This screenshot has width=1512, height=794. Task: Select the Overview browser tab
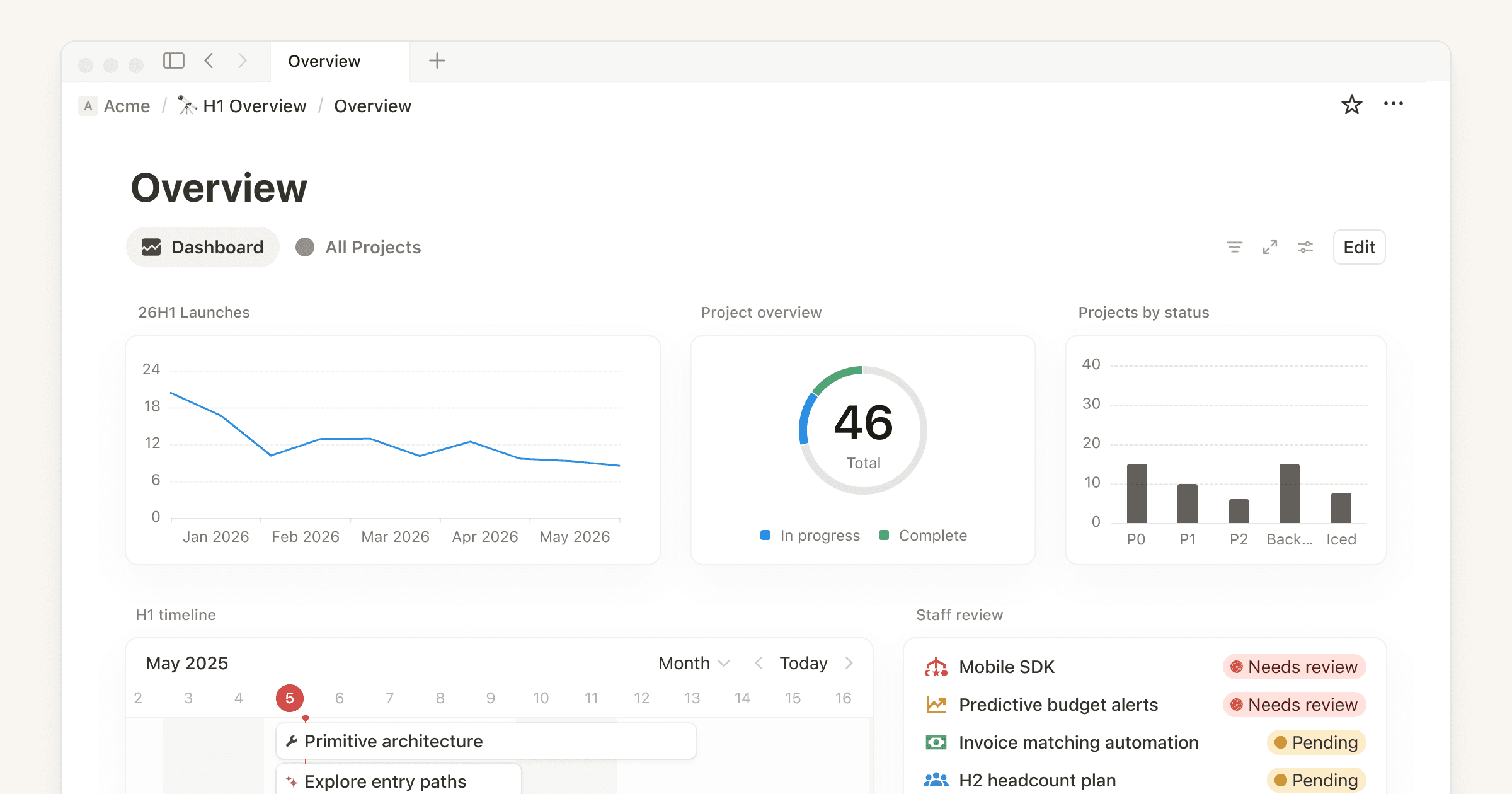click(x=324, y=60)
